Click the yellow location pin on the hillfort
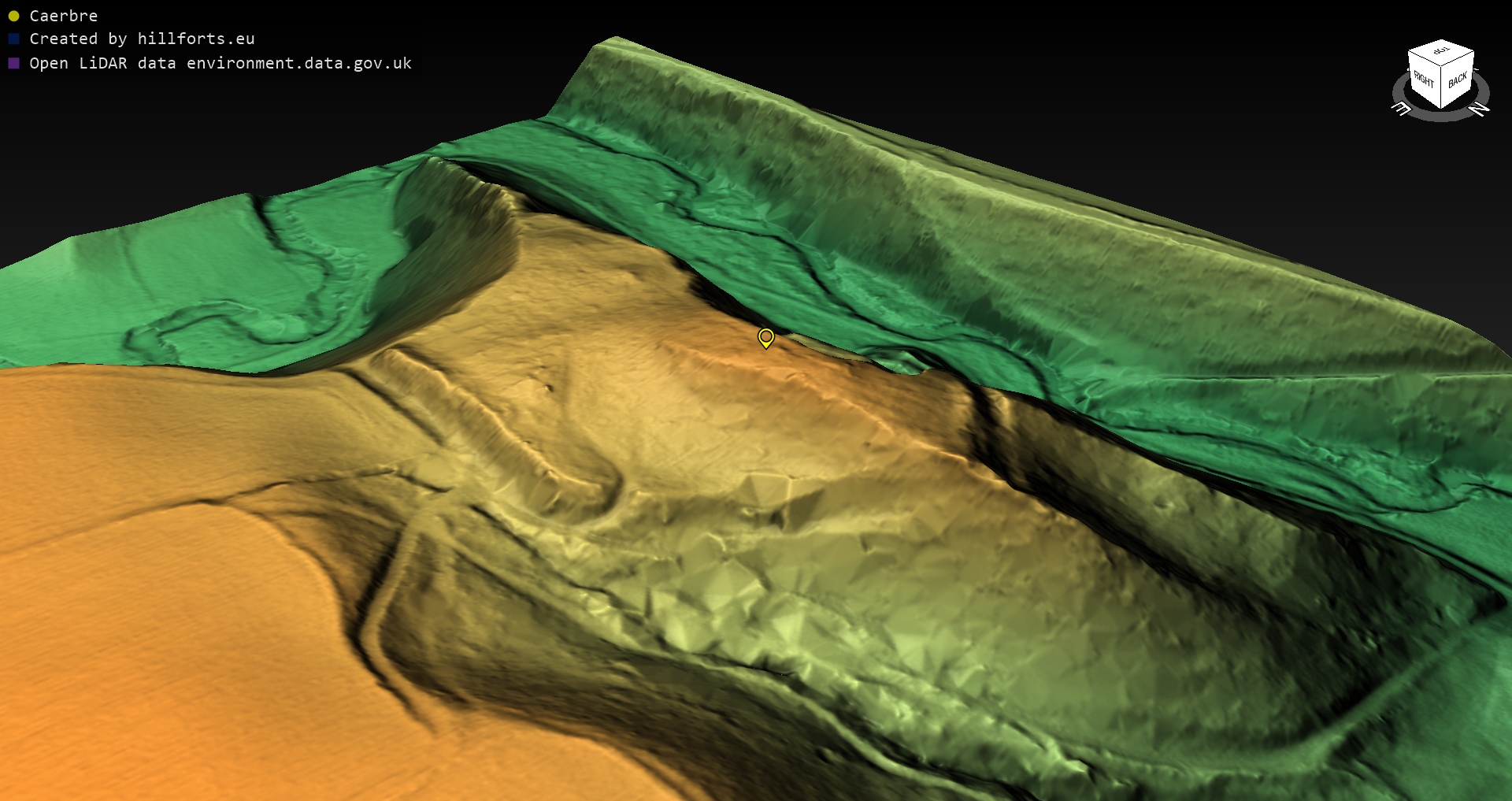 pyautogui.click(x=765, y=338)
